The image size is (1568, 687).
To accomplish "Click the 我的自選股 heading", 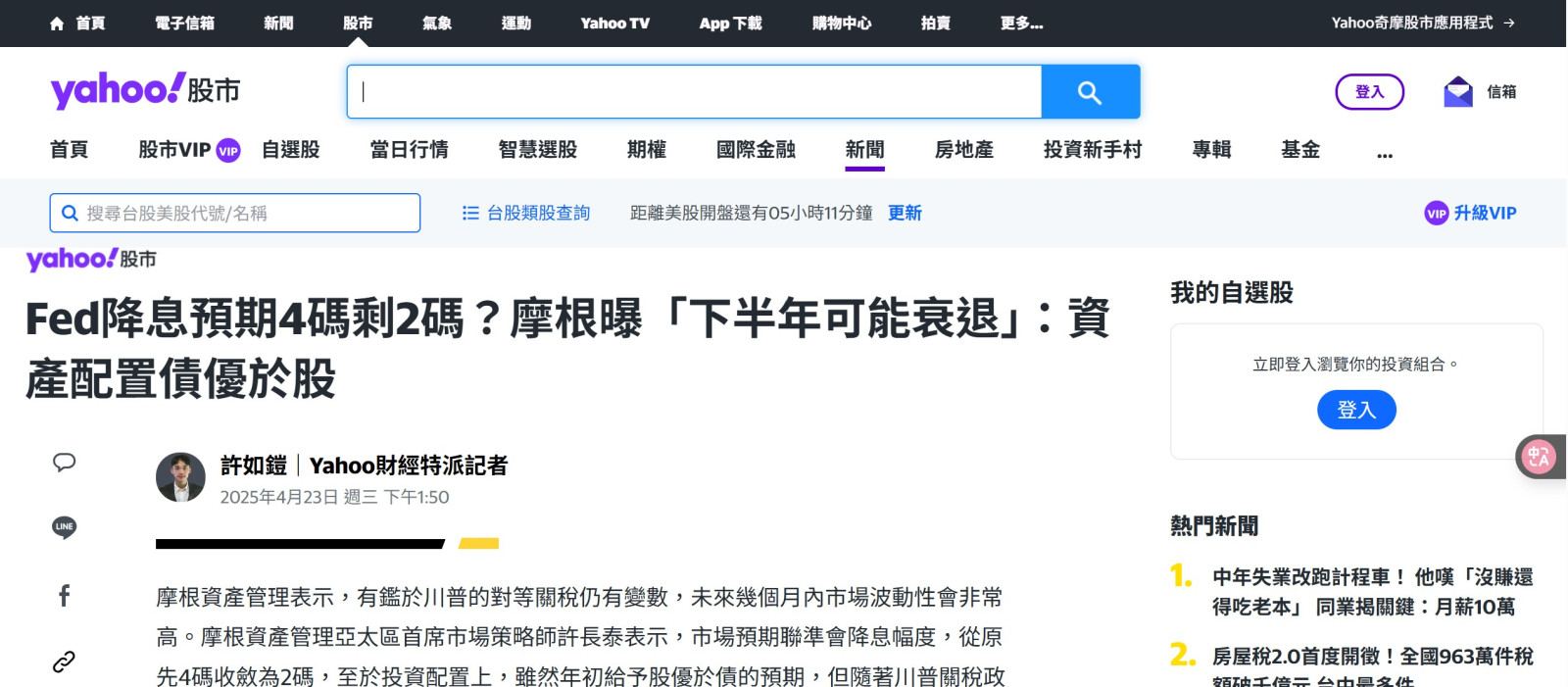I will coord(1232,292).
